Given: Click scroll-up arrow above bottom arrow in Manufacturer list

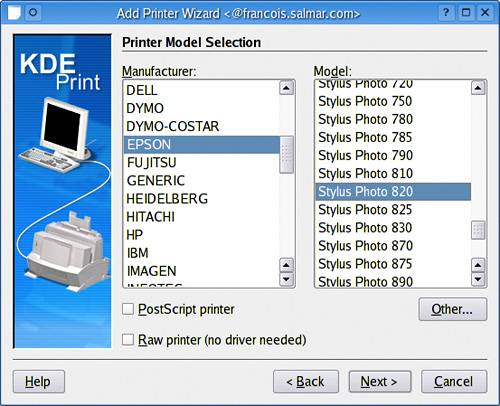Looking at the screenshot, I should click(286, 265).
